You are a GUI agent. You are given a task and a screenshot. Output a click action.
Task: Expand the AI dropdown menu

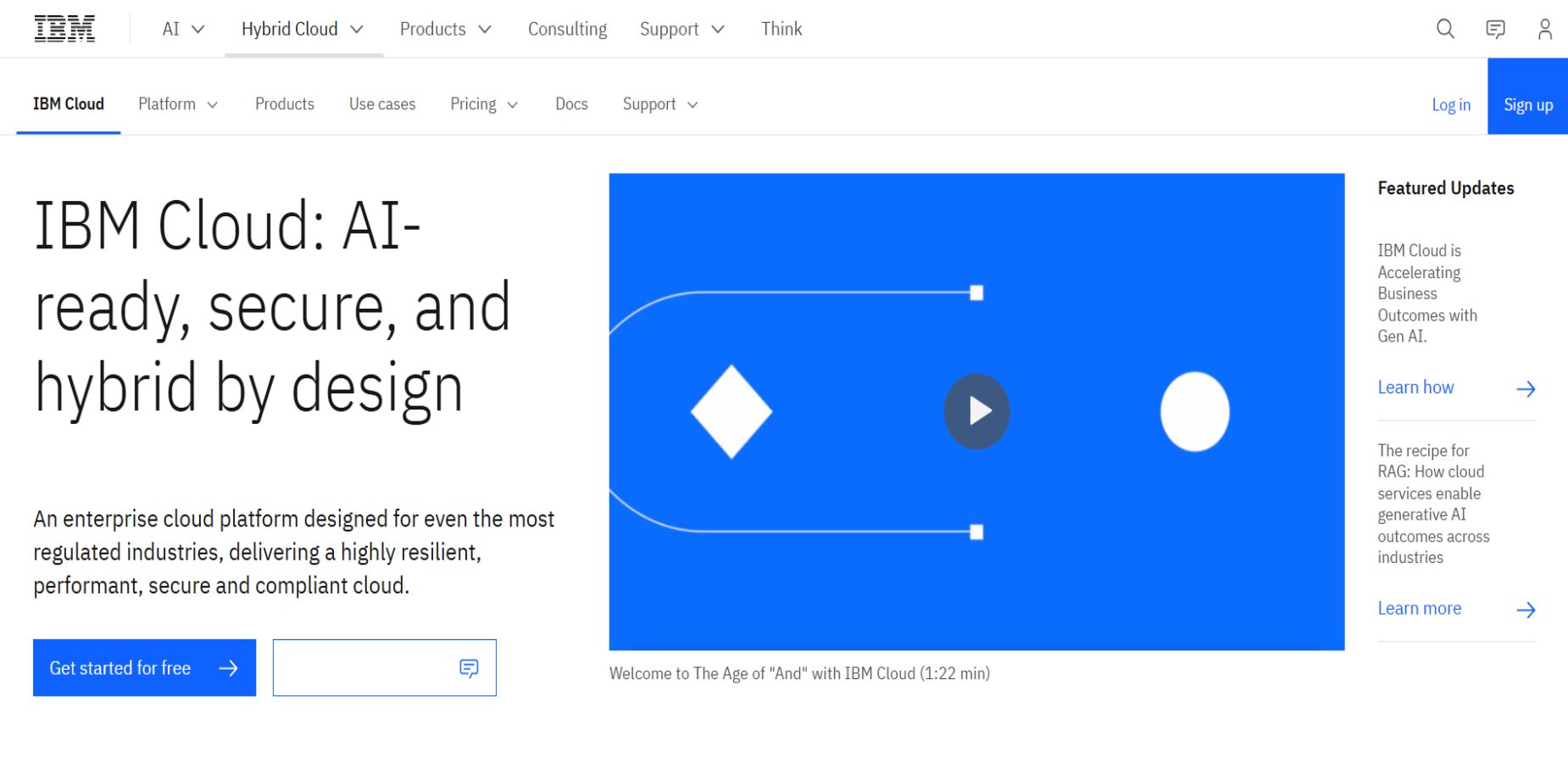(x=183, y=29)
